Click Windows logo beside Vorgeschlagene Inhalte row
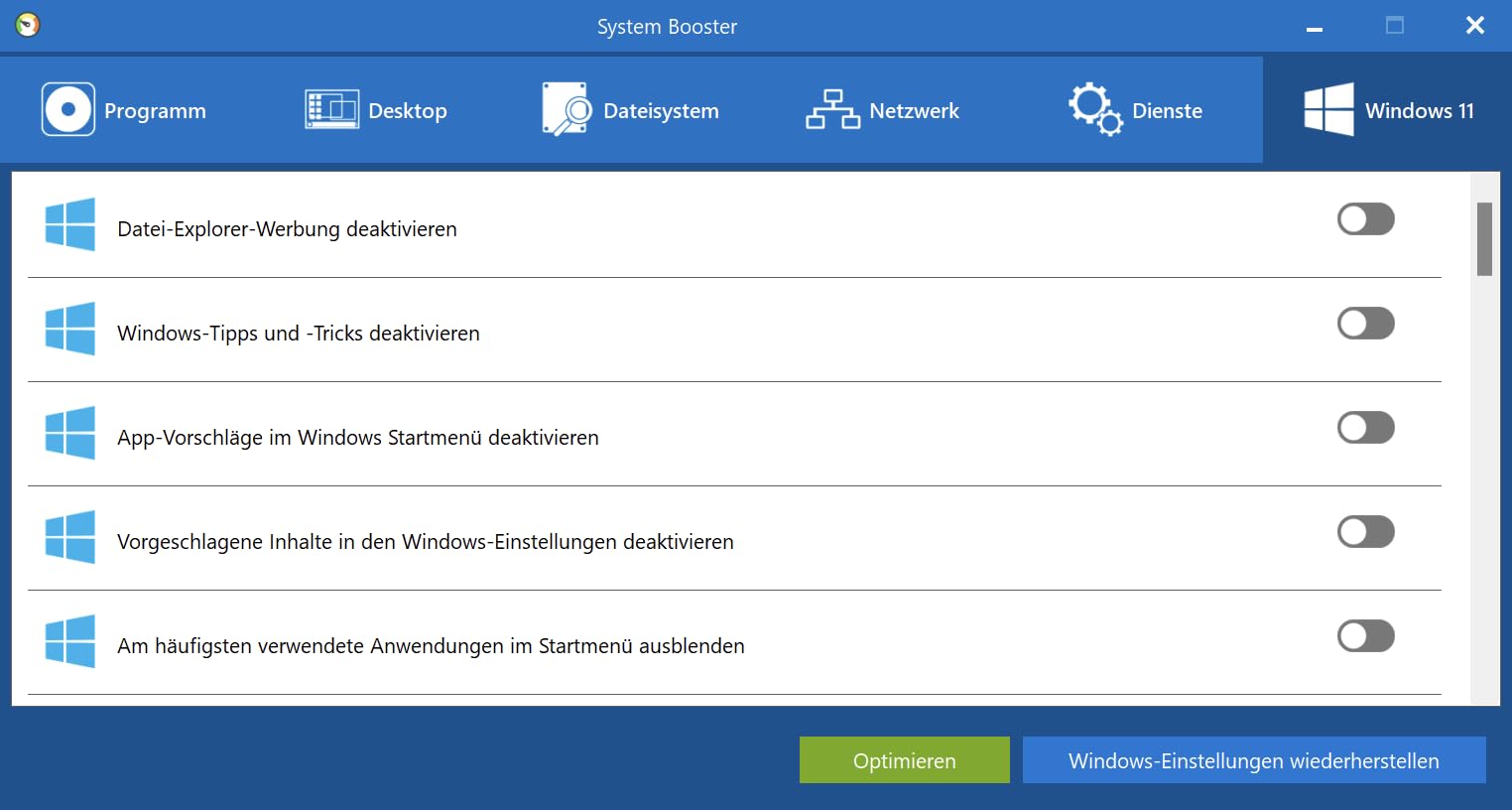1512x810 pixels. [70, 537]
